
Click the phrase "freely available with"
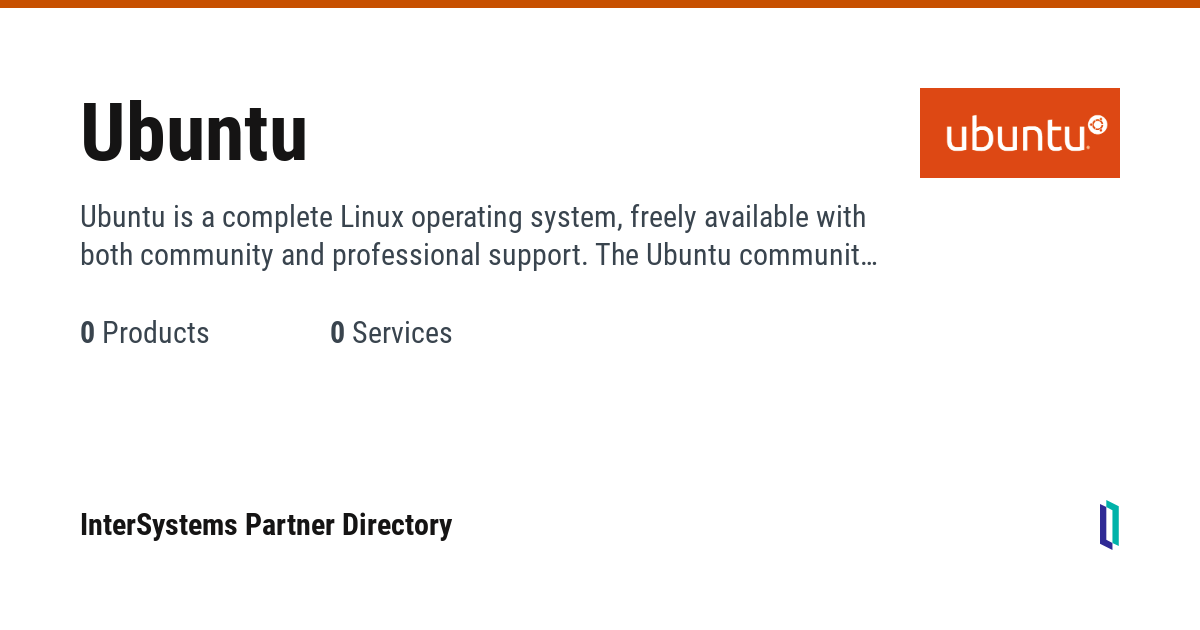748,217
